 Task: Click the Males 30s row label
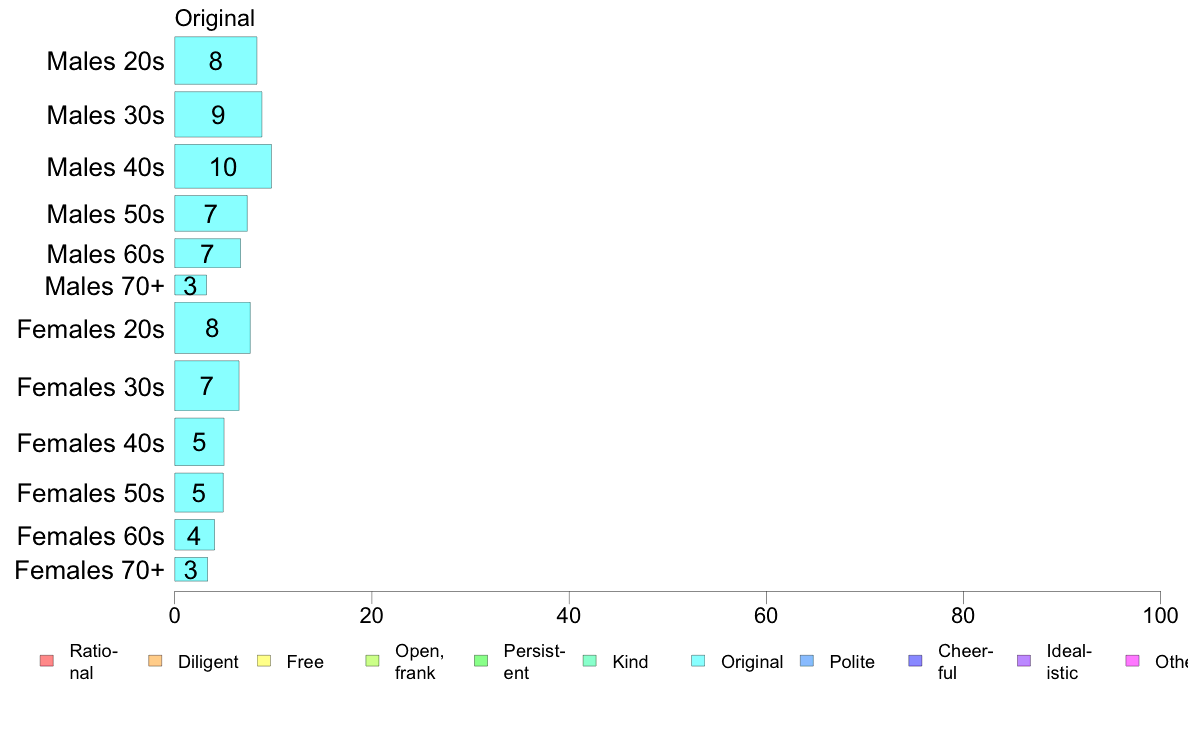tap(105, 115)
